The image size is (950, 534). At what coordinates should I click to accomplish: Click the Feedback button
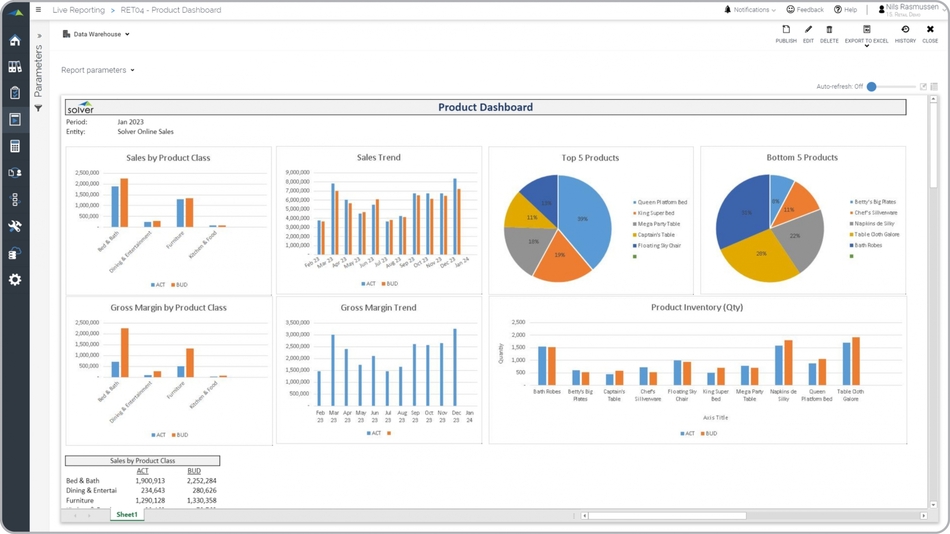pos(805,10)
